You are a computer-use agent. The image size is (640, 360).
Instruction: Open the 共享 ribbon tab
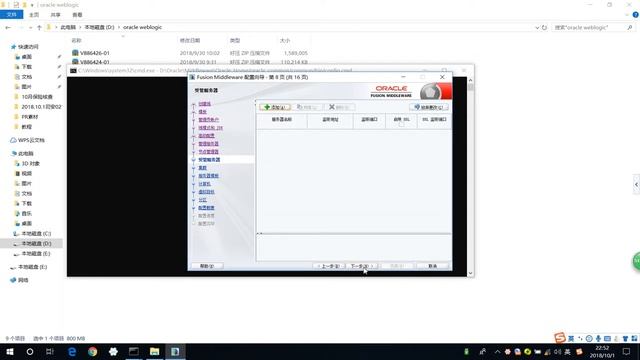coord(56,15)
